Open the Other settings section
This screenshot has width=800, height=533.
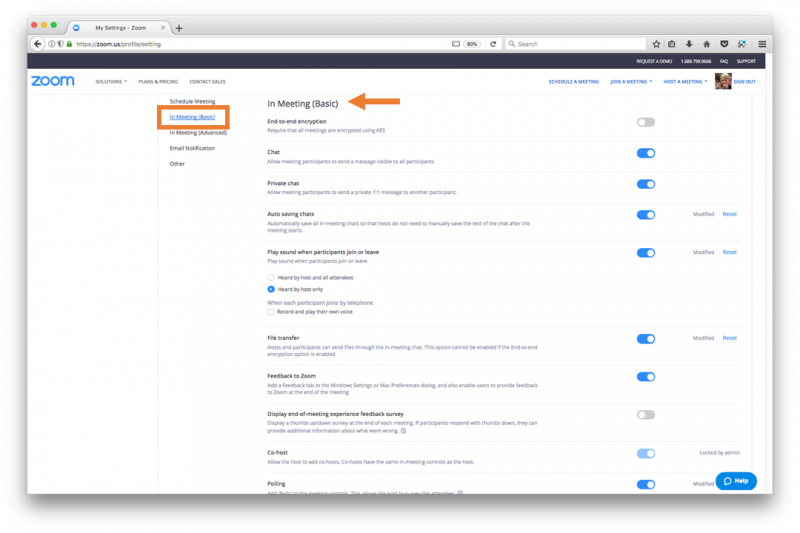[x=177, y=164]
